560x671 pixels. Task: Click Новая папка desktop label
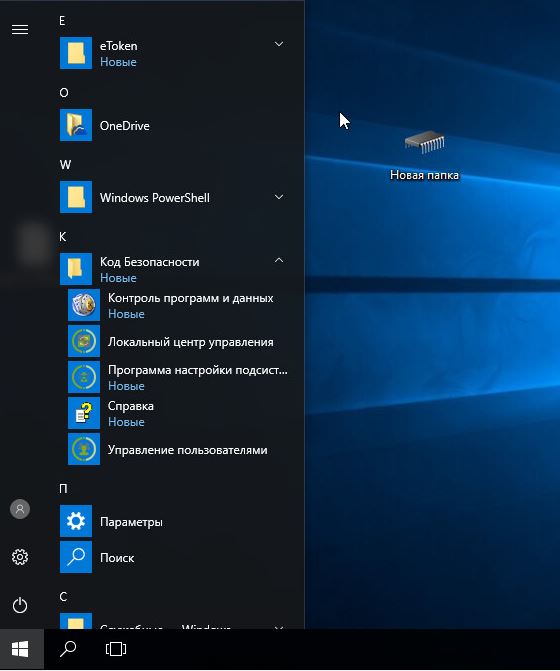(x=424, y=175)
